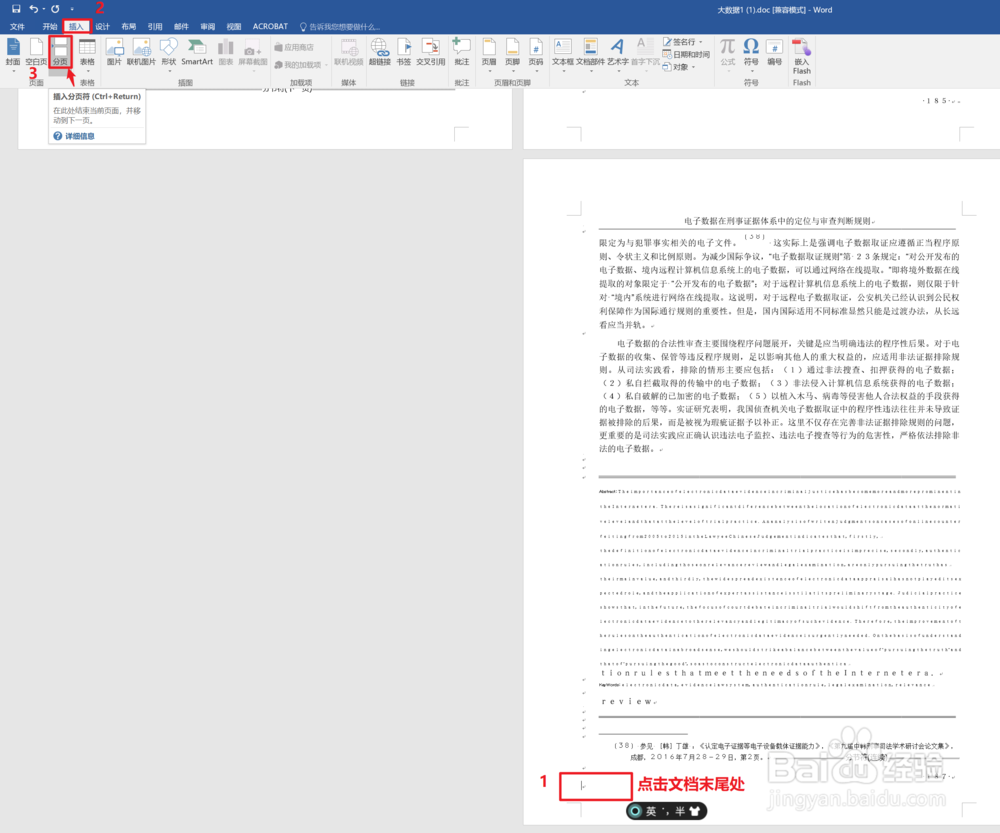This screenshot has height=833, width=1000.
Task: Place cursor at document end paragraph mark
Action: point(583,786)
